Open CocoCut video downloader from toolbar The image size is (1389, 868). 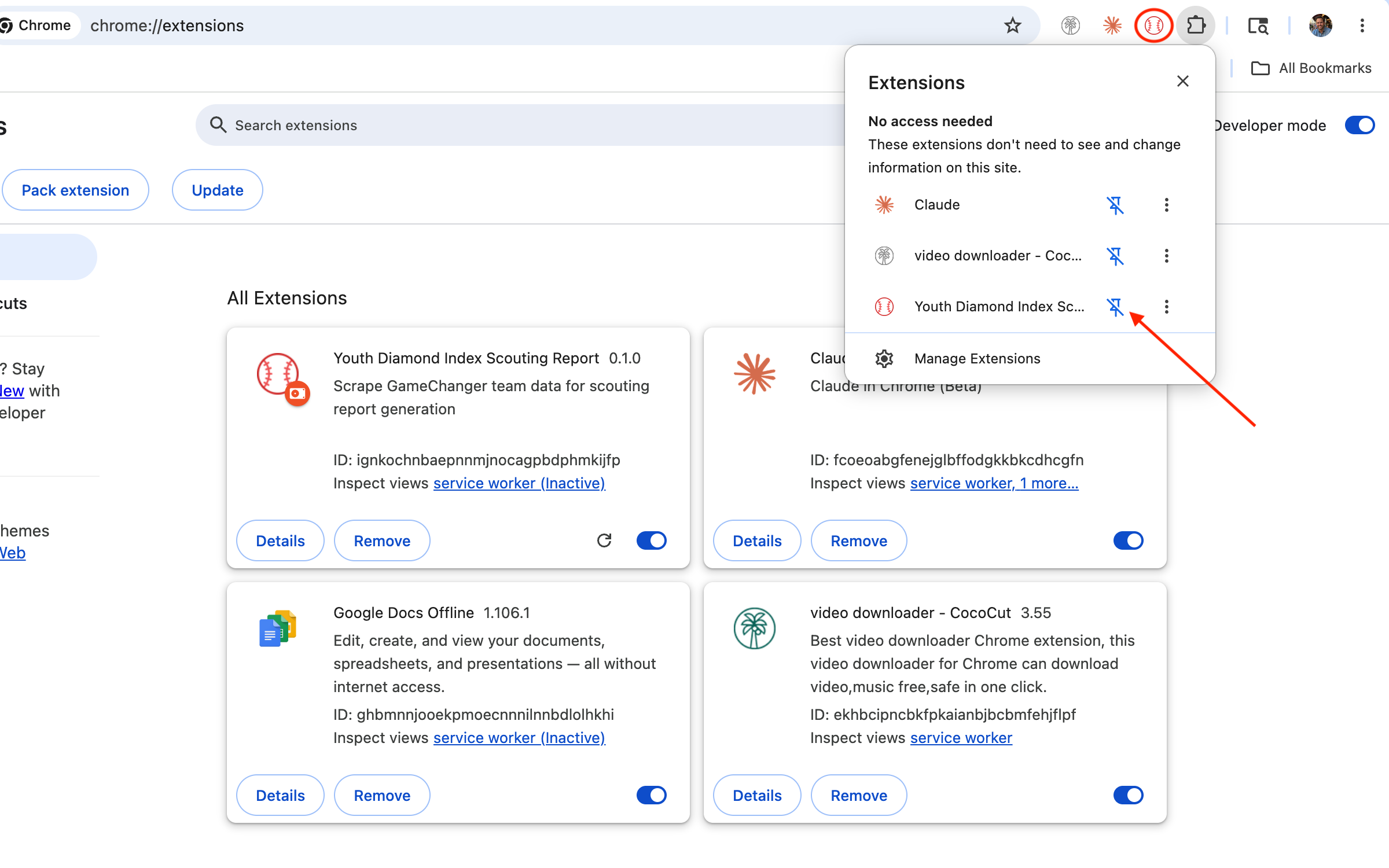[1070, 25]
